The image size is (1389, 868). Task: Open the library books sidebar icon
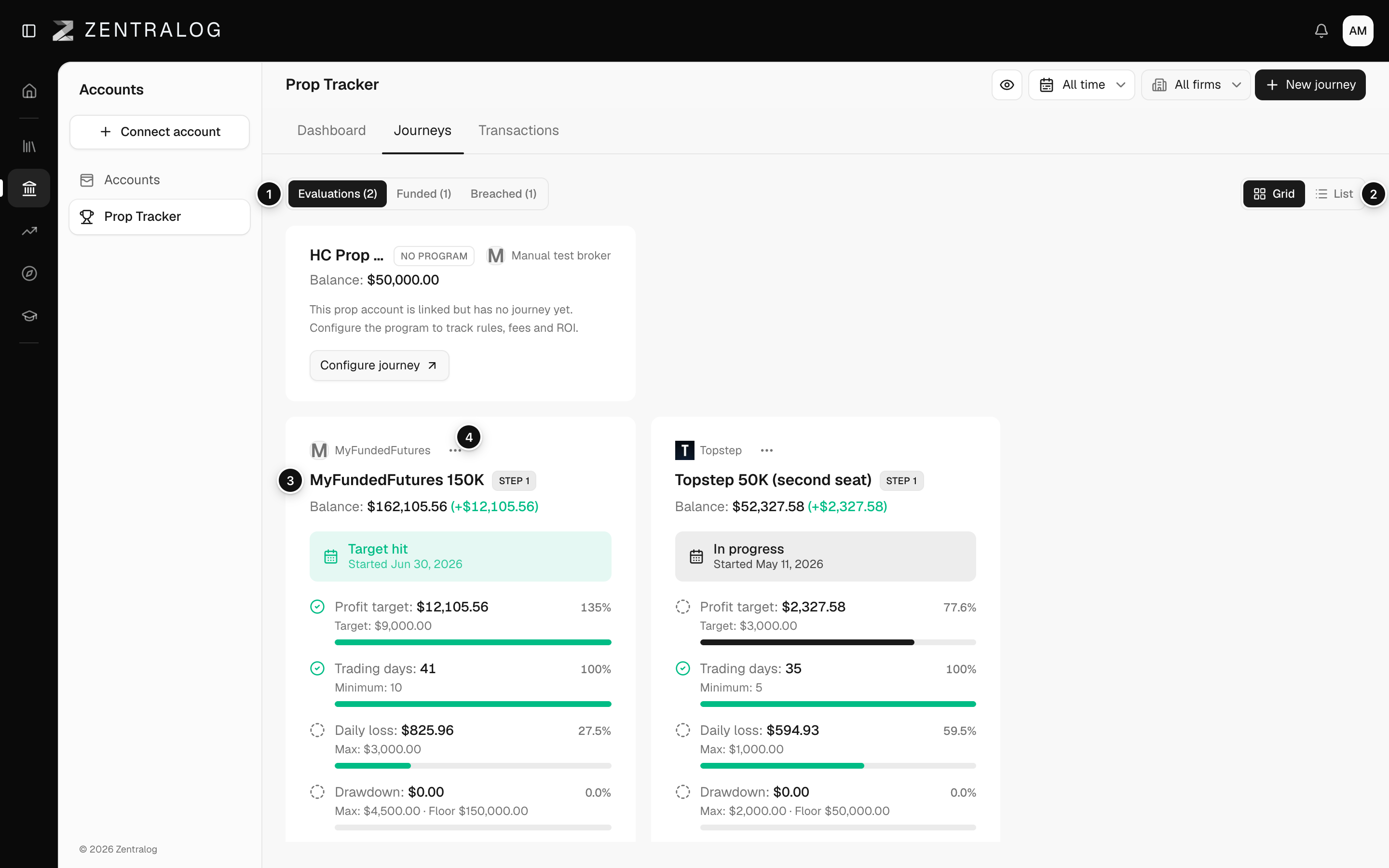coord(29,147)
